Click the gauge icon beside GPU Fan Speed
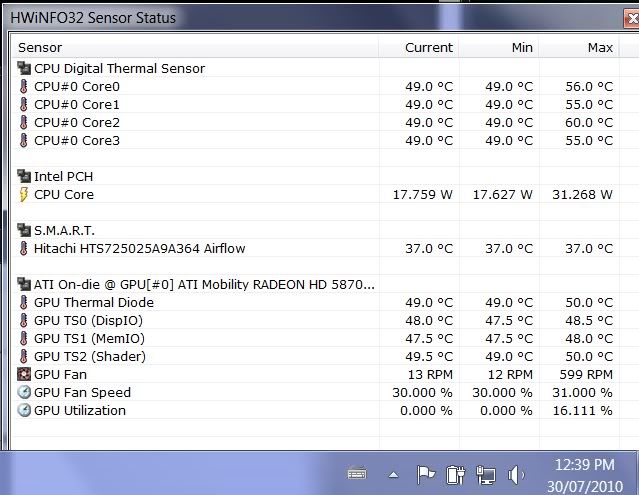Viewport: 639px width, 495px height. point(24,392)
